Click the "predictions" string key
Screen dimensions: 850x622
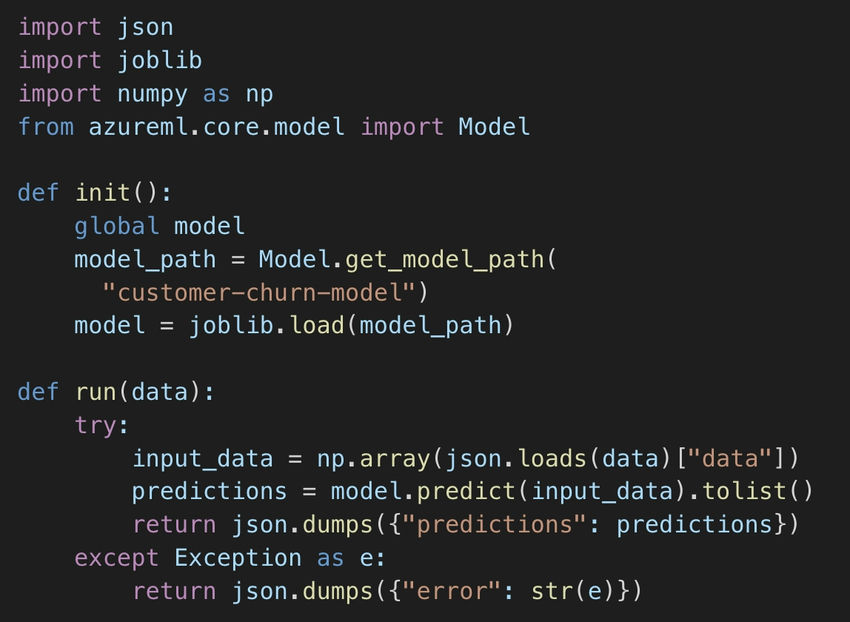494,524
